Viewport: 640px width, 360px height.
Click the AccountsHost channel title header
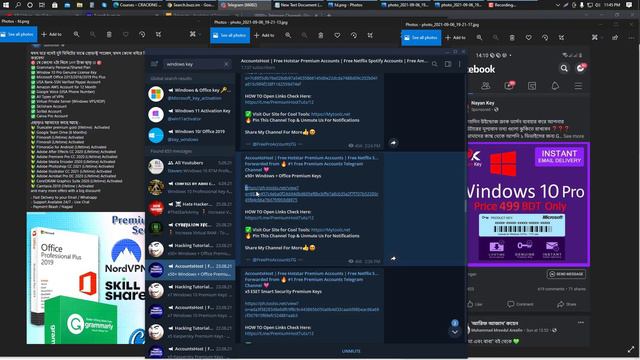coord(334,61)
